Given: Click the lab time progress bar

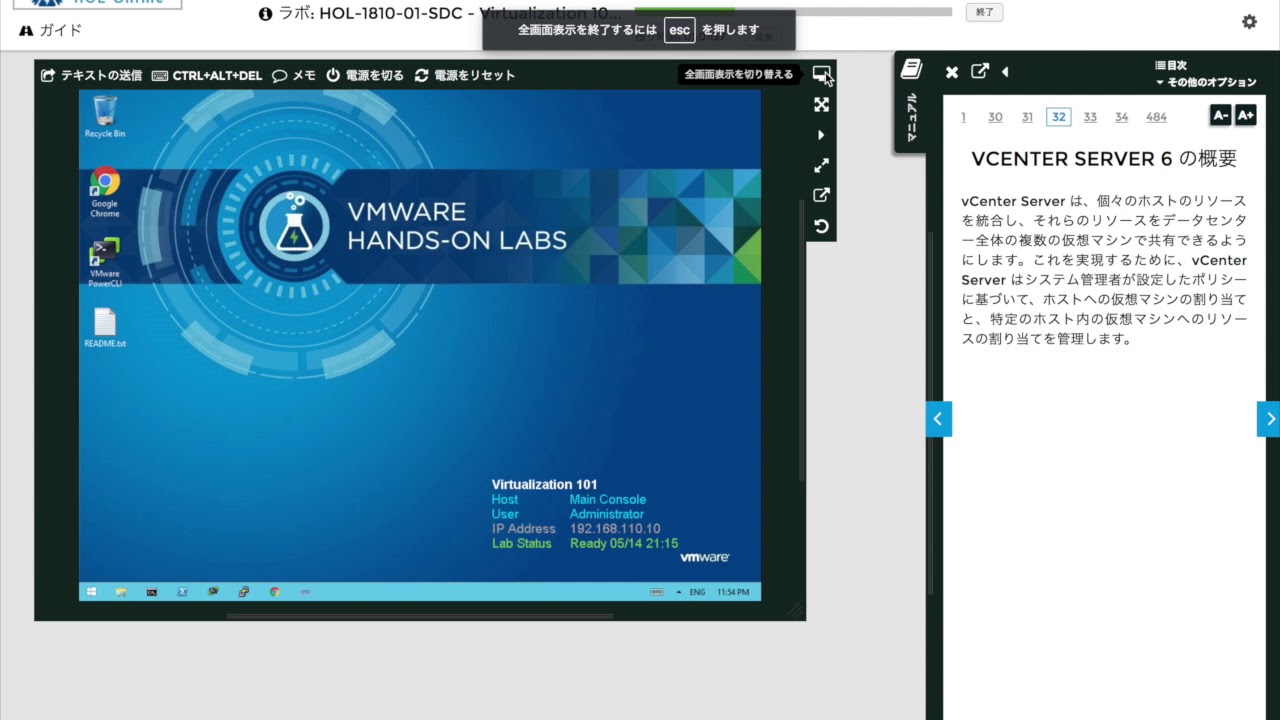Looking at the screenshot, I should pos(793,12).
